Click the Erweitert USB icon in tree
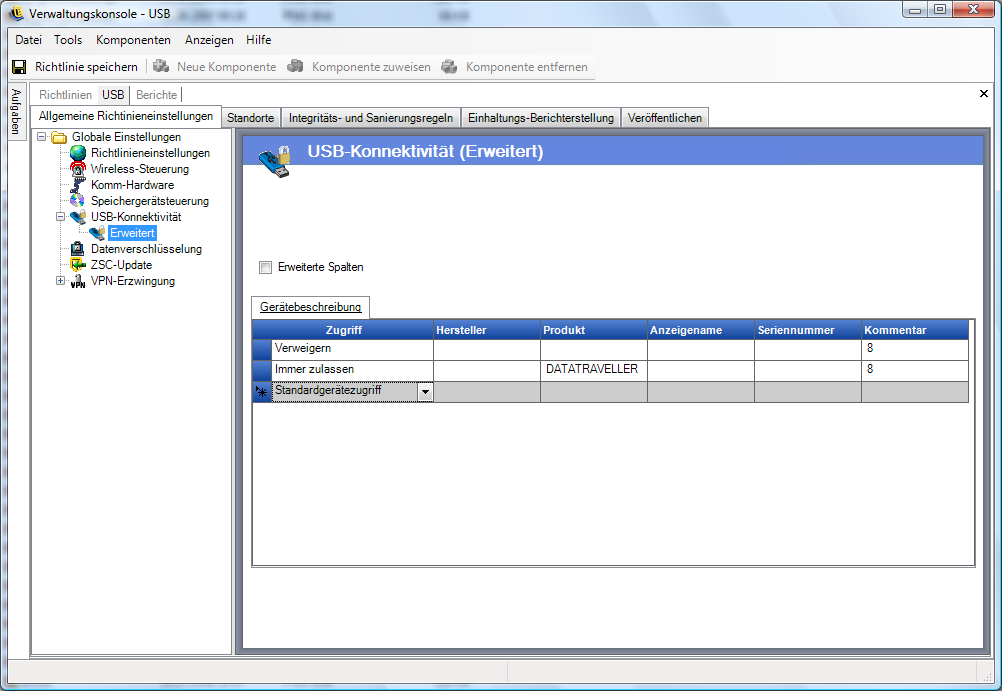Screen dimensions: 1002x691 [97, 233]
